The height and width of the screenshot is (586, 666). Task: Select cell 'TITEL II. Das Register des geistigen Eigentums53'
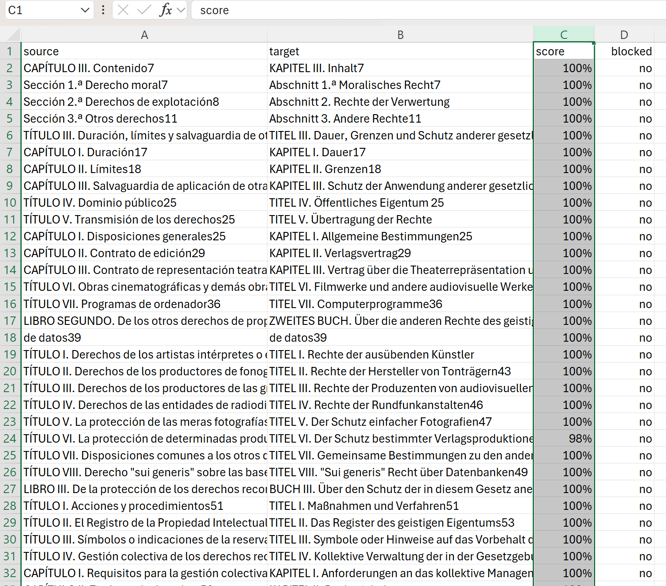coord(400,523)
